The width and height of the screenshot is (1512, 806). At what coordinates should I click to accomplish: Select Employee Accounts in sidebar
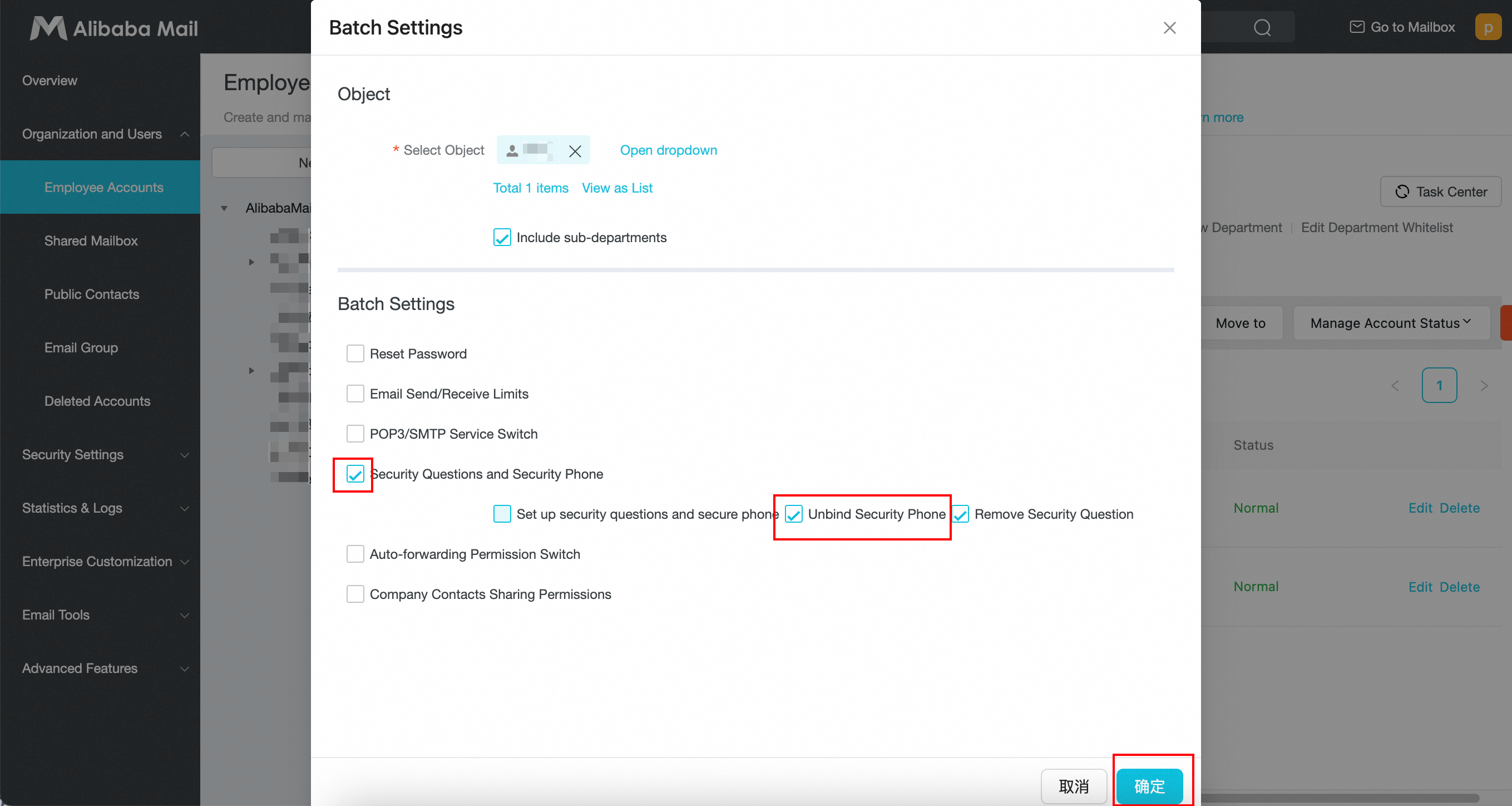100,188
